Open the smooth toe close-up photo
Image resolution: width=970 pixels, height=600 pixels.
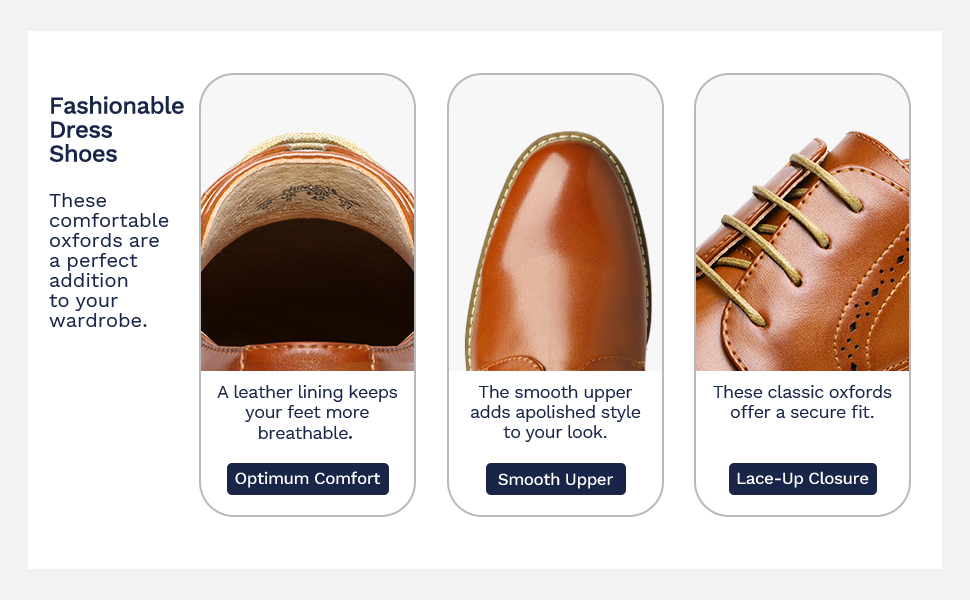(x=555, y=230)
